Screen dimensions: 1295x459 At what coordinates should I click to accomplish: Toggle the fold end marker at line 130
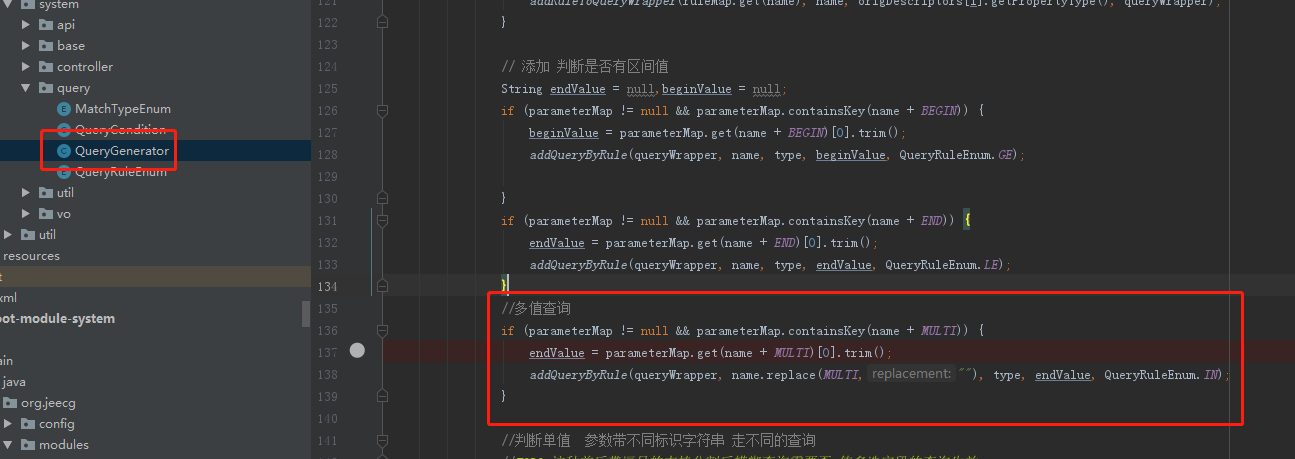click(x=381, y=198)
